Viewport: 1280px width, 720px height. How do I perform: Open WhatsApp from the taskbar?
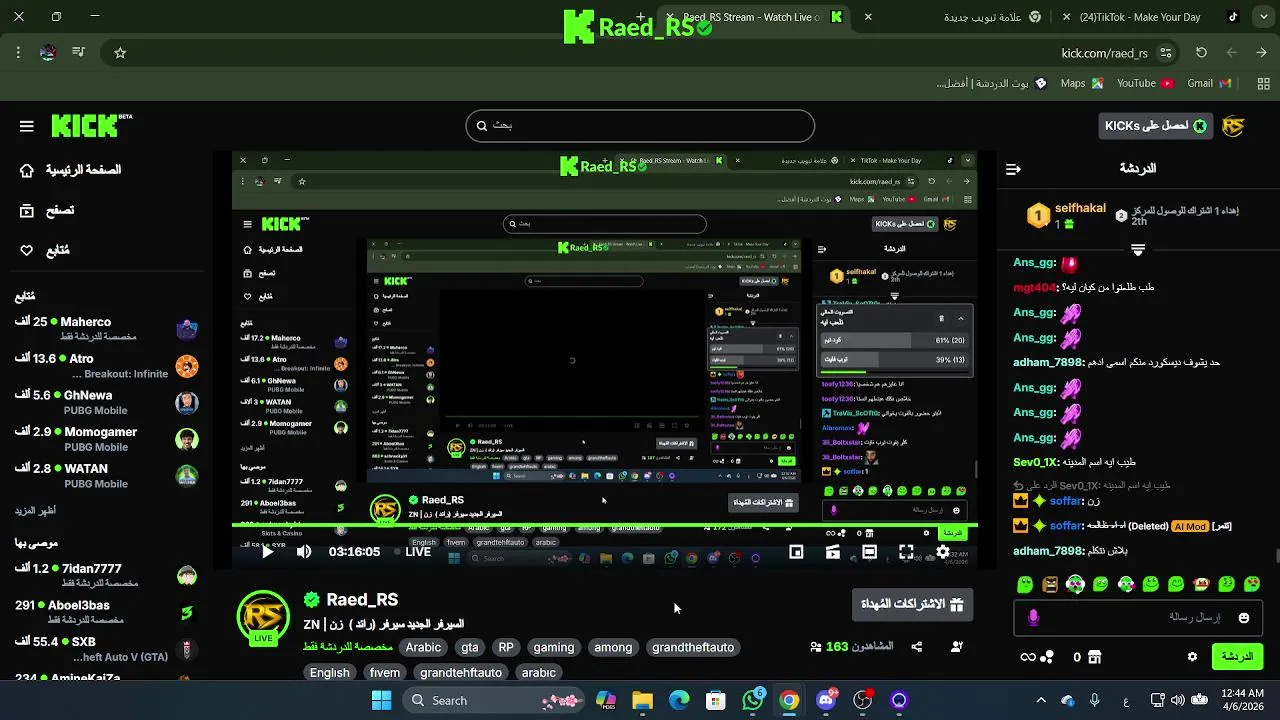click(x=753, y=701)
